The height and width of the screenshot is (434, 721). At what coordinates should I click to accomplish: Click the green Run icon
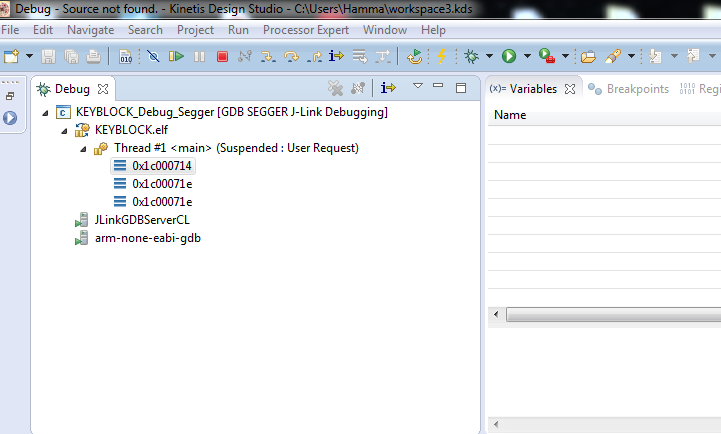(x=509, y=56)
